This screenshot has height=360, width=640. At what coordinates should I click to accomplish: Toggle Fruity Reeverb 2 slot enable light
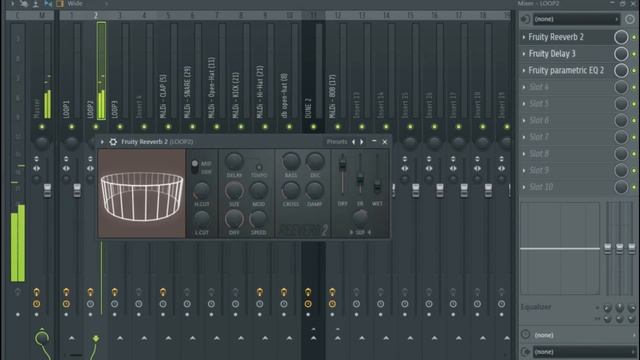pyautogui.click(x=634, y=37)
